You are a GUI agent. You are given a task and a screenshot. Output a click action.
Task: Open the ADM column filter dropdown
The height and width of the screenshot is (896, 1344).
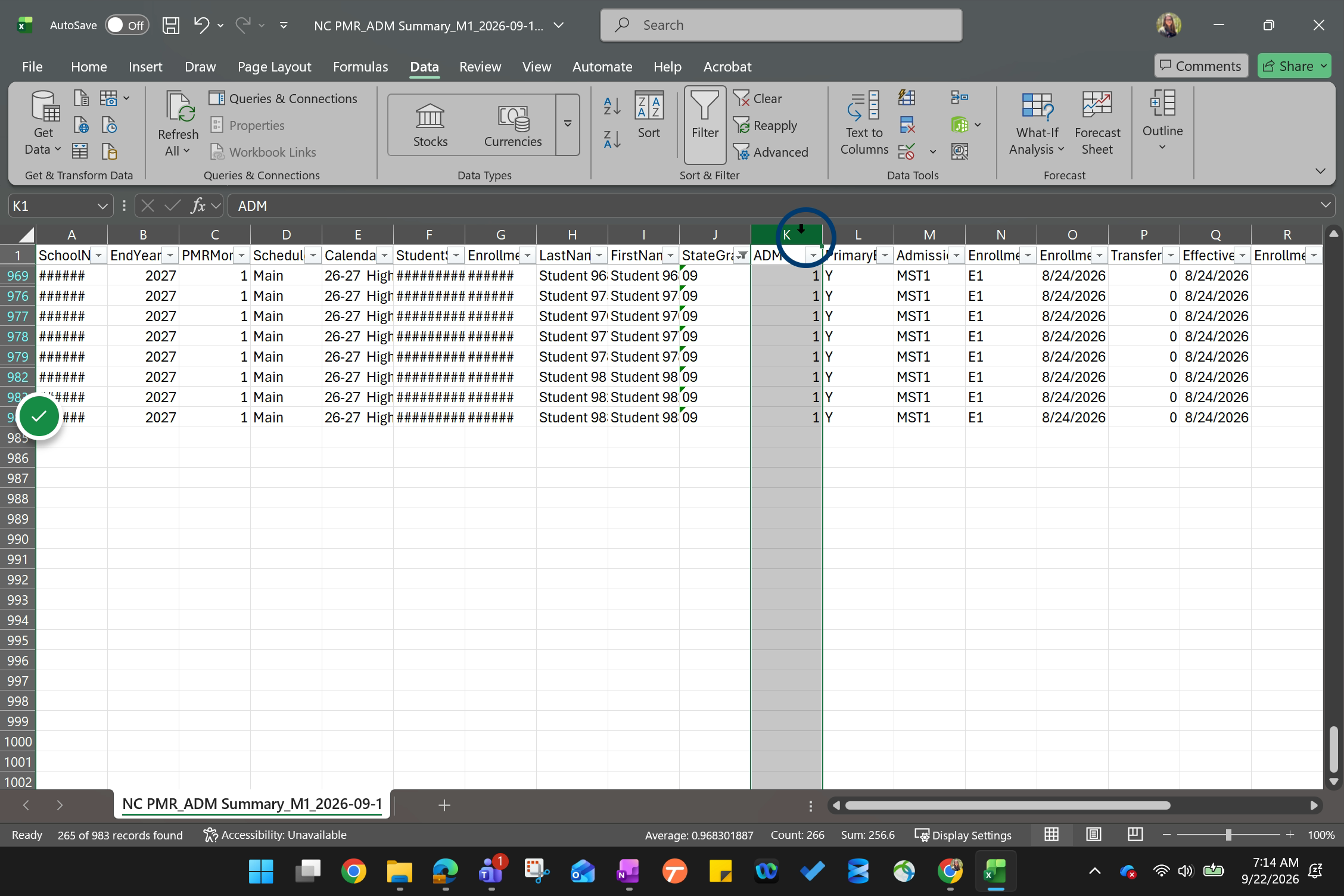(813, 256)
